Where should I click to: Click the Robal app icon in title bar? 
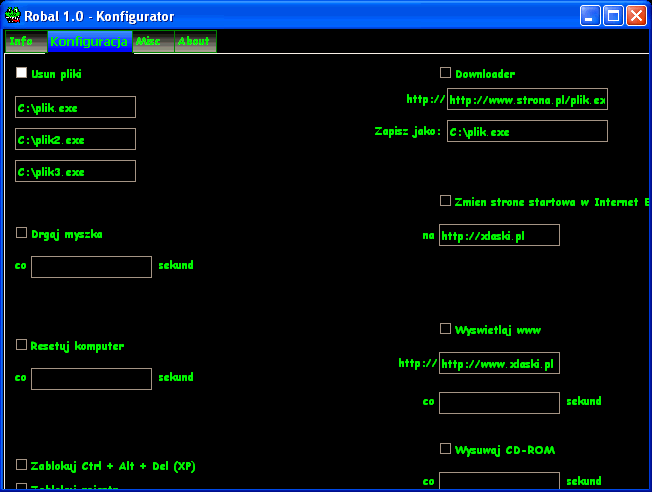coord(13,15)
